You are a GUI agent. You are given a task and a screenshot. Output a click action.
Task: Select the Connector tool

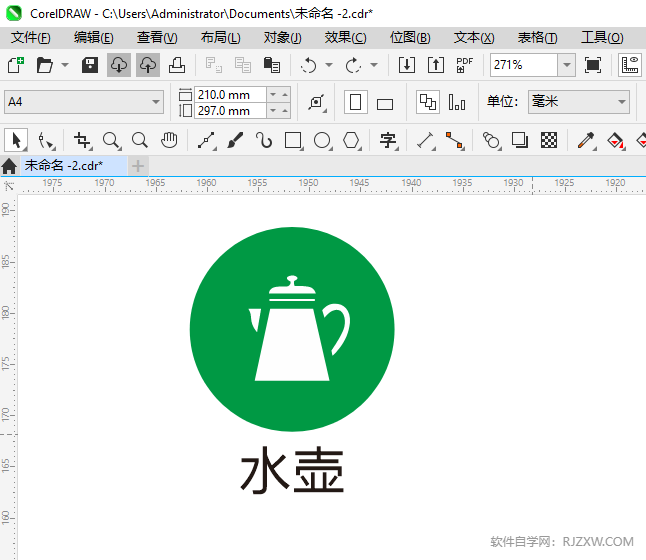(455, 141)
